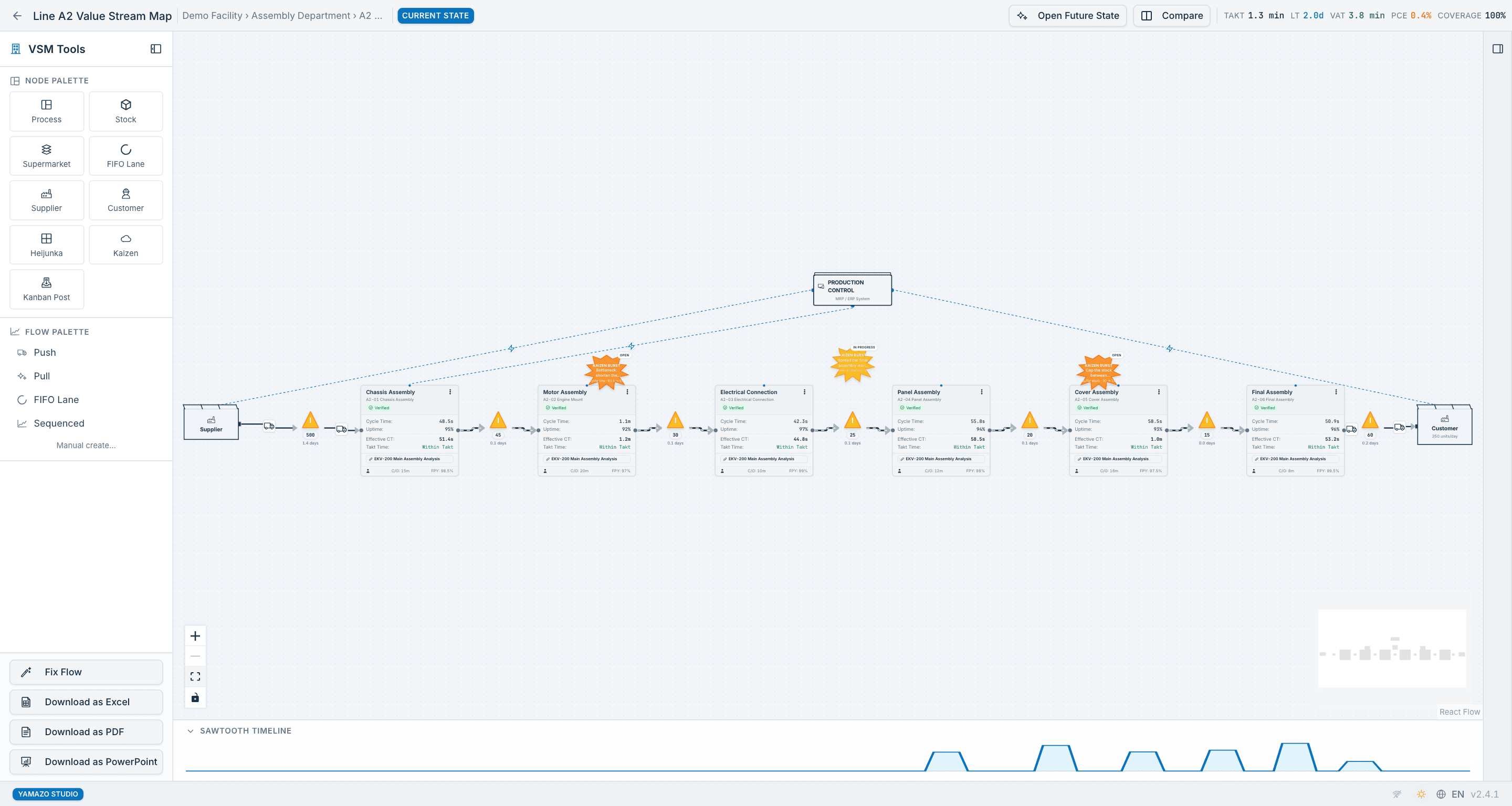Choose the Pull flow type
This screenshot has width=1512, height=806.
41,376
